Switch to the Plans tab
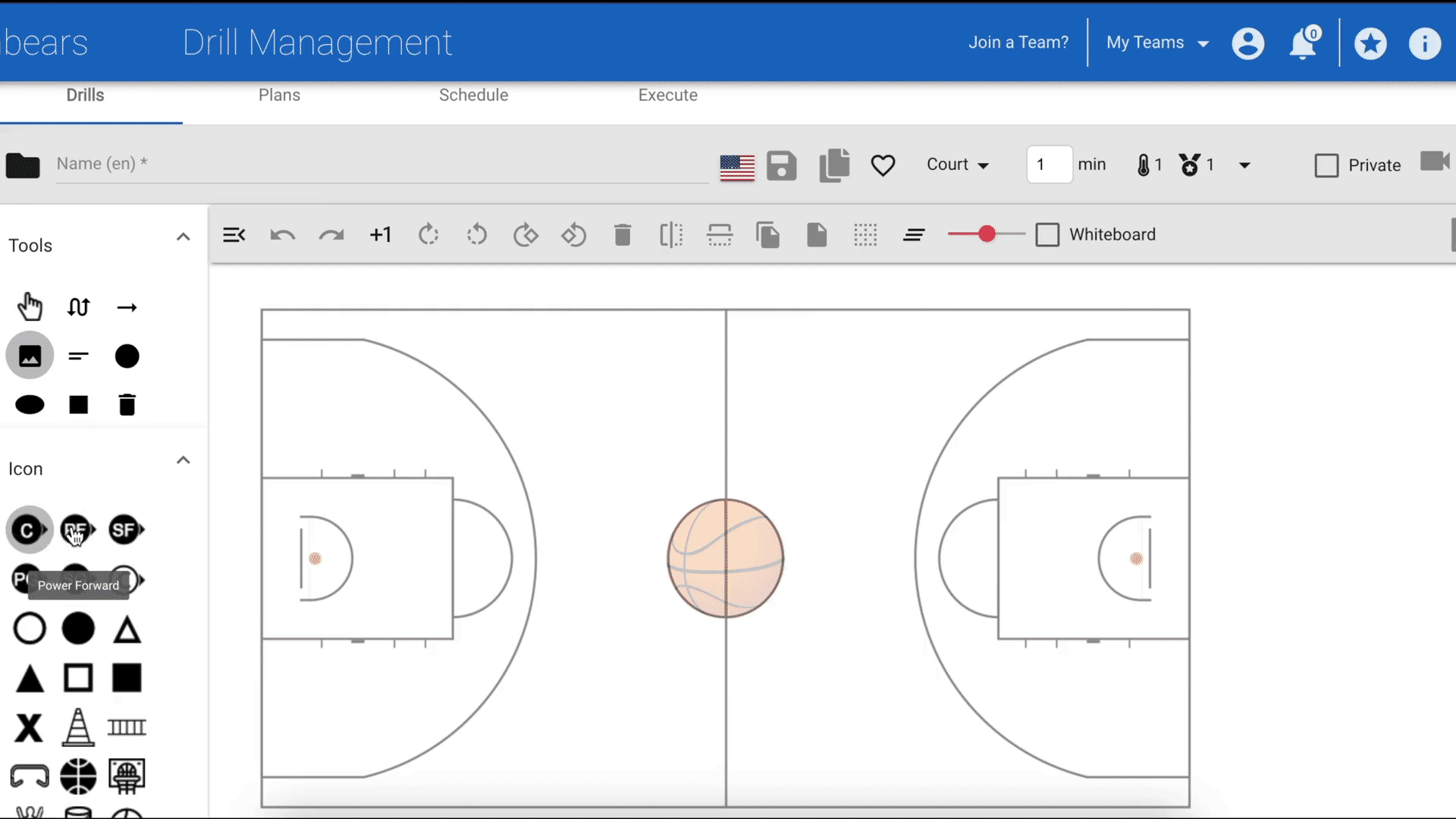The height and width of the screenshot is (819, 1456). [x=279, y=96]
